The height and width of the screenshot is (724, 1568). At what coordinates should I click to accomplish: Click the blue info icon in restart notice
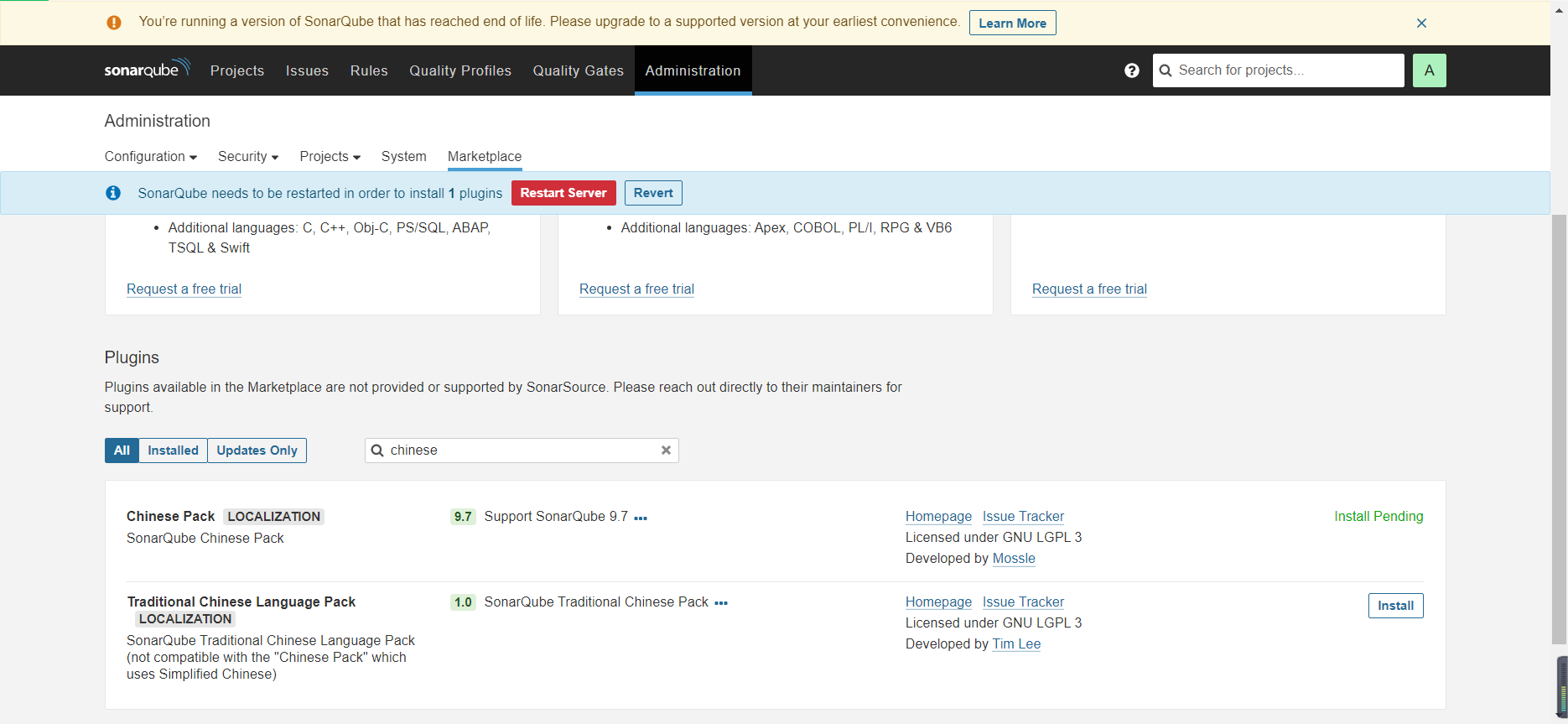tap(113, 193)
